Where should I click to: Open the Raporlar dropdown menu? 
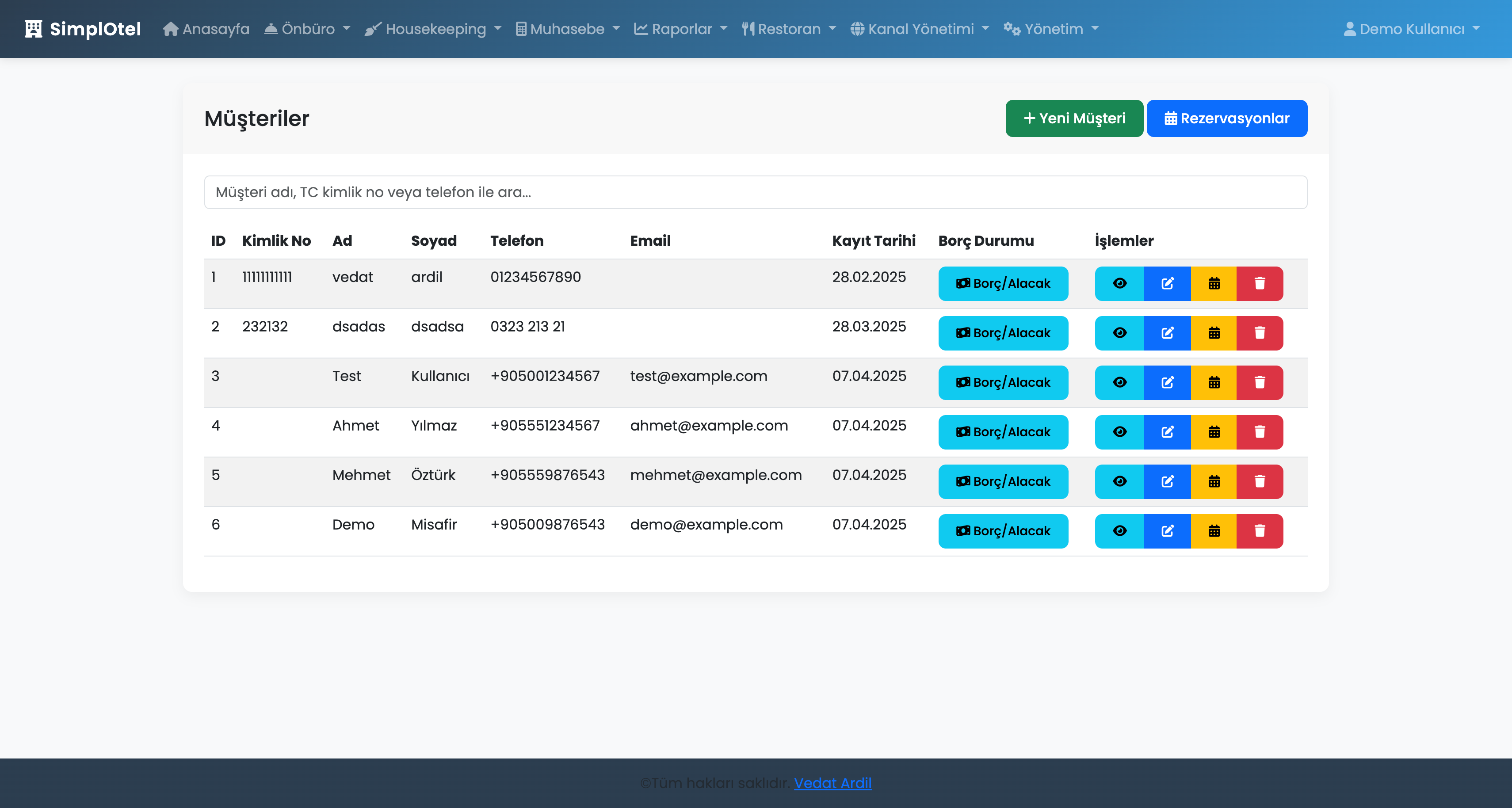[x=680, y=29]
